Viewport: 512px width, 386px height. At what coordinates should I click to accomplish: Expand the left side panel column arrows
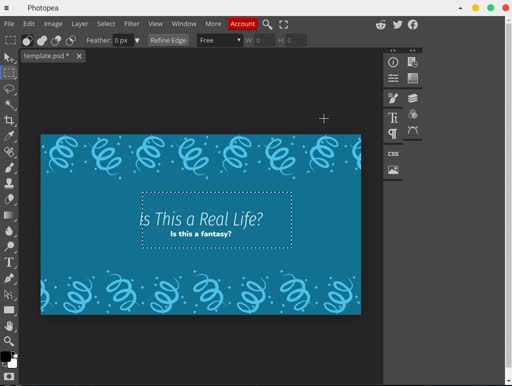[393, 50]
